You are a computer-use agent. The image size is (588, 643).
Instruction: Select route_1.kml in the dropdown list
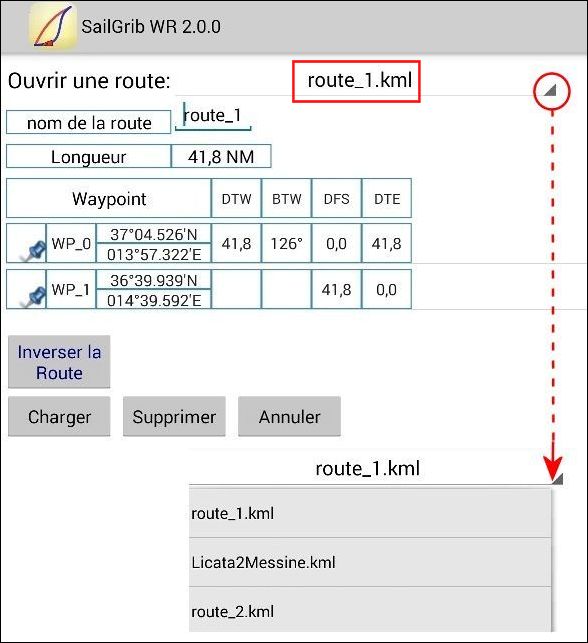[370, 513]
